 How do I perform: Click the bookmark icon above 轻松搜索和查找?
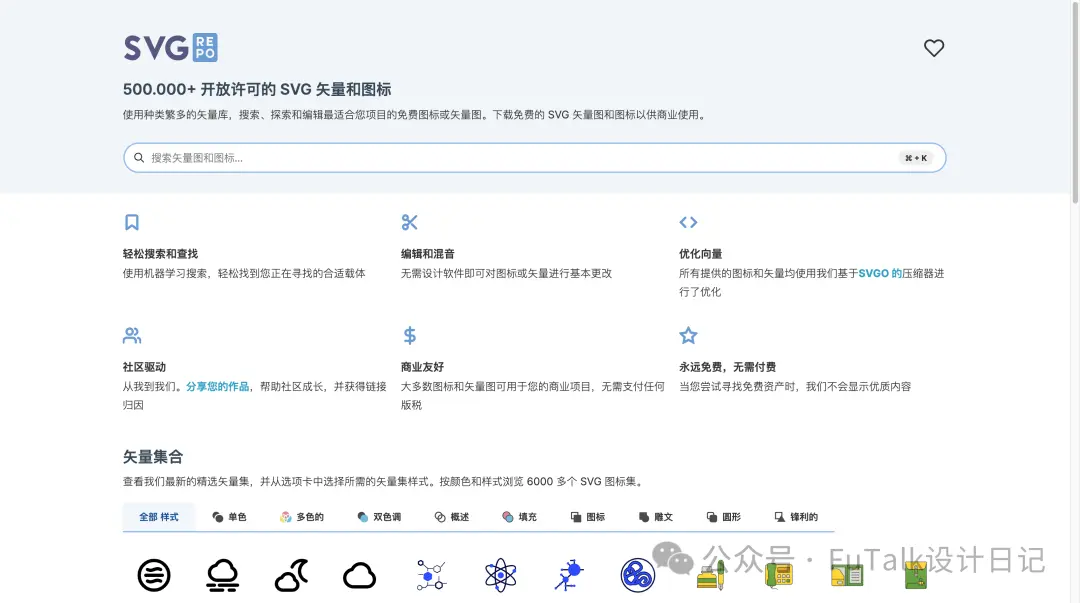(132, 222)
